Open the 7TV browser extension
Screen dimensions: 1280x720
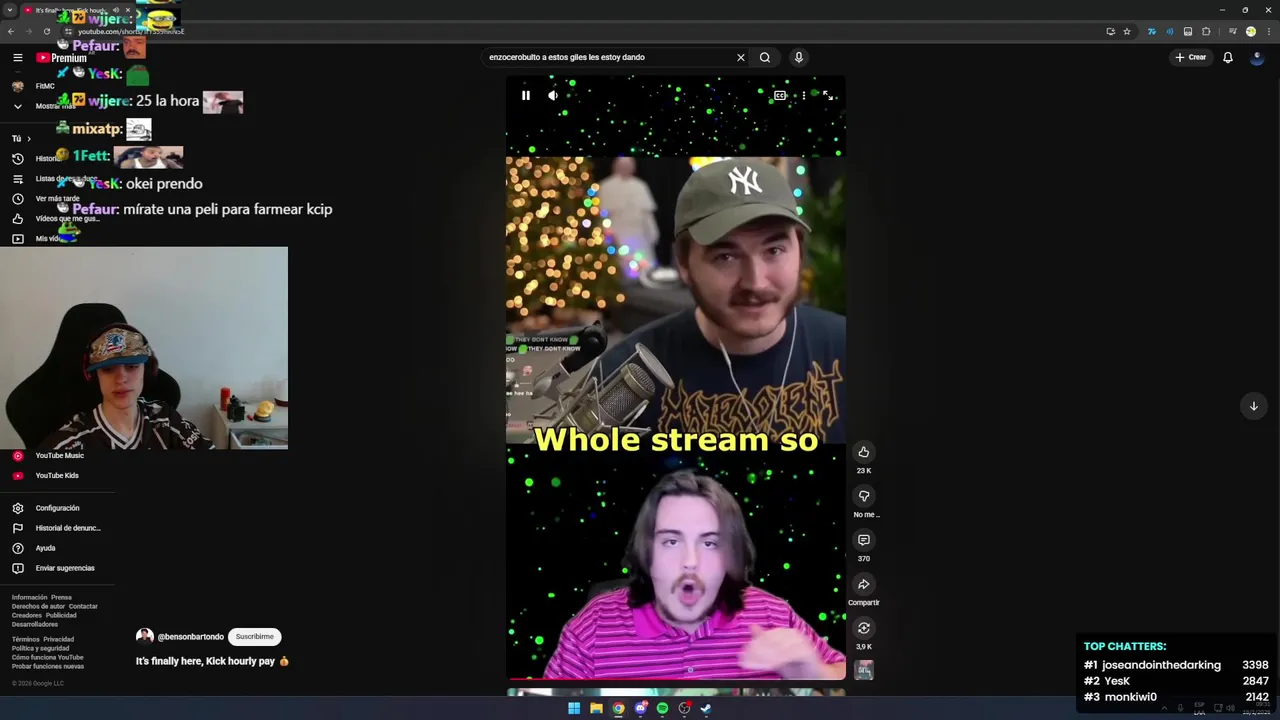1151,31
